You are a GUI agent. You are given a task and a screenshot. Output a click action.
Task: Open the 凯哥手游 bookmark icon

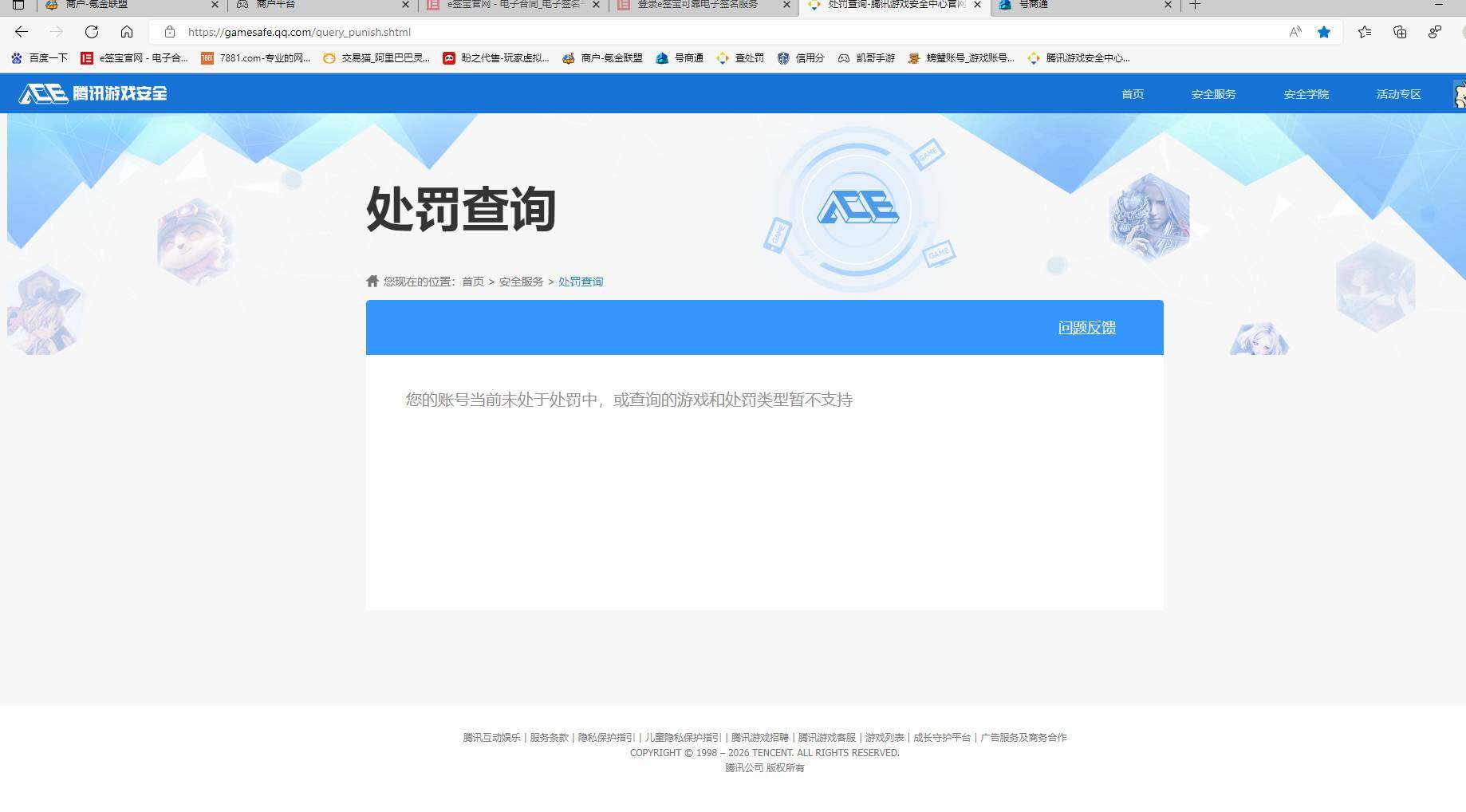click(843, 57)
